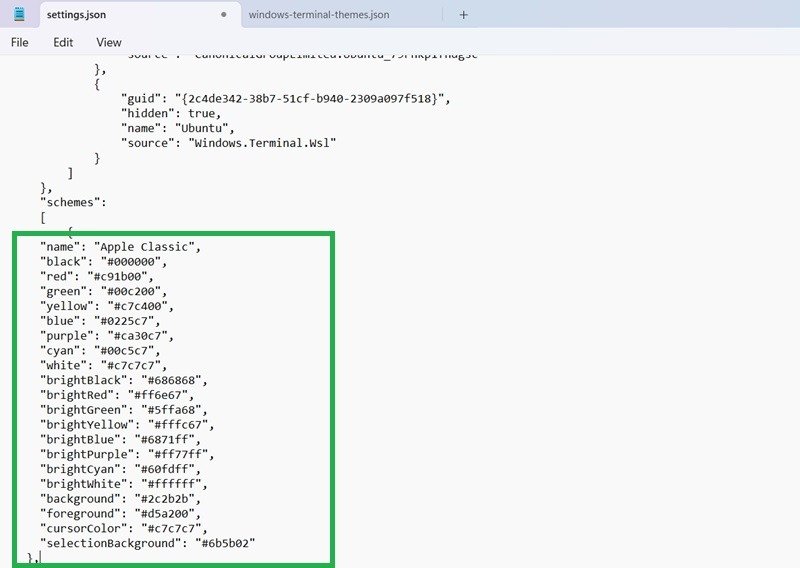The height and width of the screenshot is (568, 800).
Task: Open the View menu
Action: pos(109,42)
